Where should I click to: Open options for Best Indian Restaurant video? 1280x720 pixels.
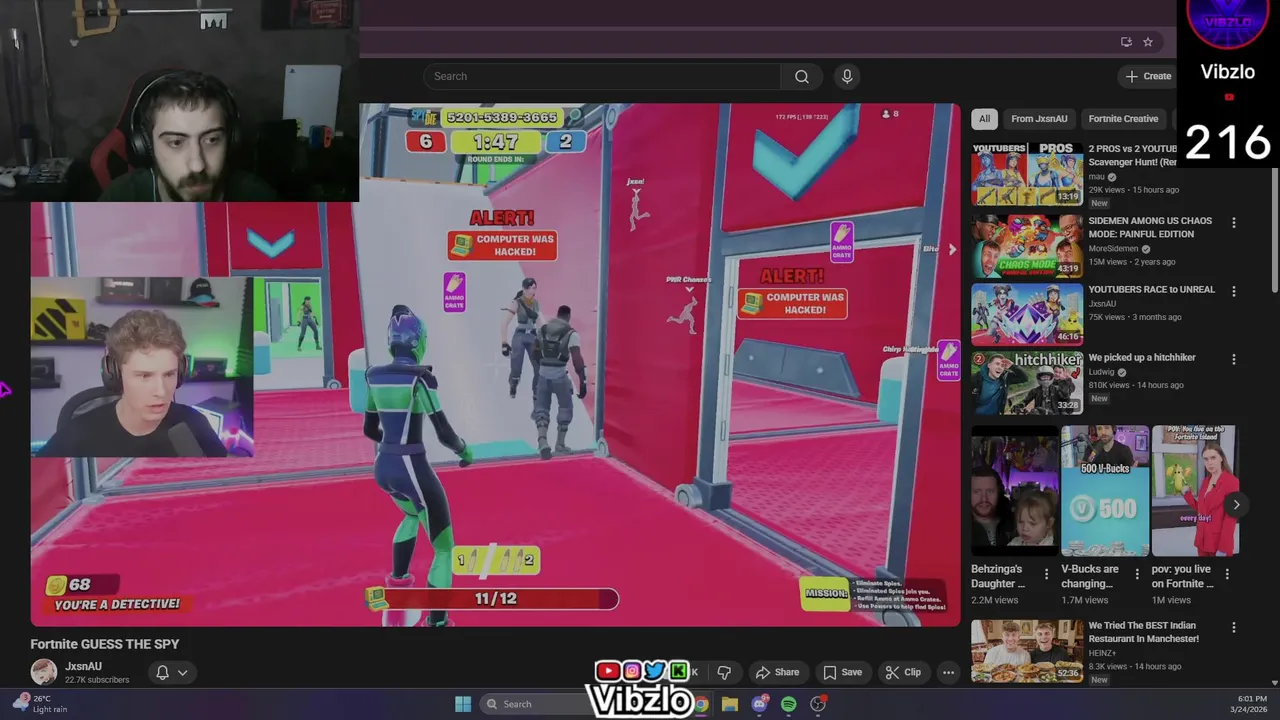tap(1233, 627)
